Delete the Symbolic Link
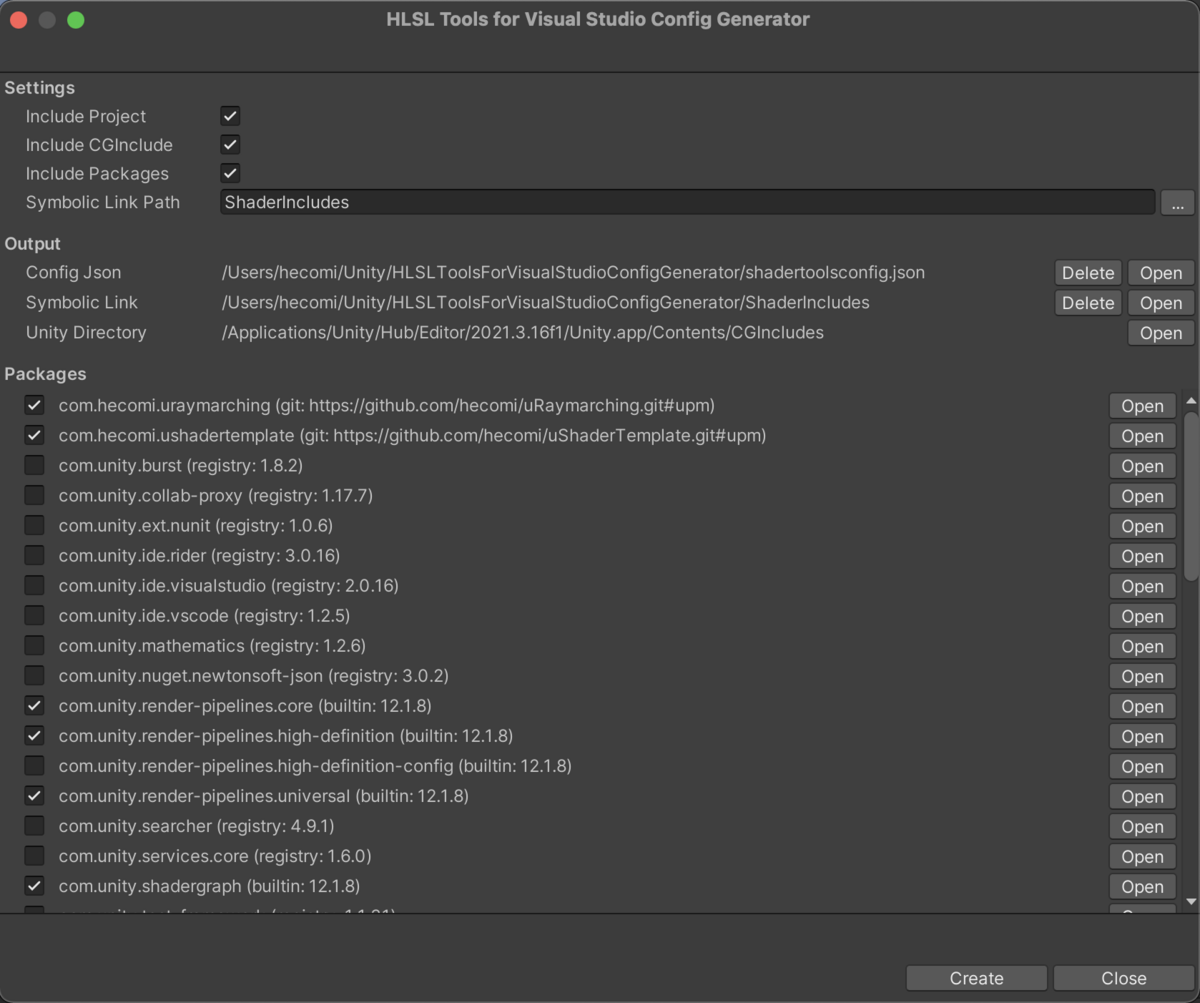Image resolution: width=1200 pixels, height=1003 pixels. [1088, 303]
